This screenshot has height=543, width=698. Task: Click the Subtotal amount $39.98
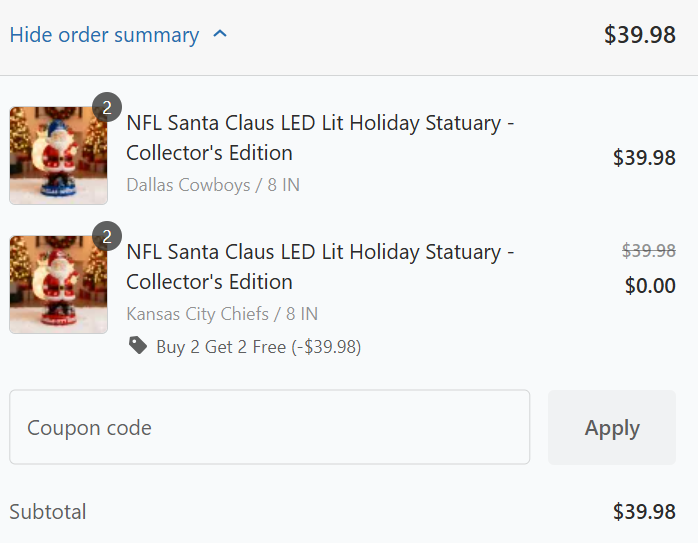pyautogui.click(x=644, y=512)
